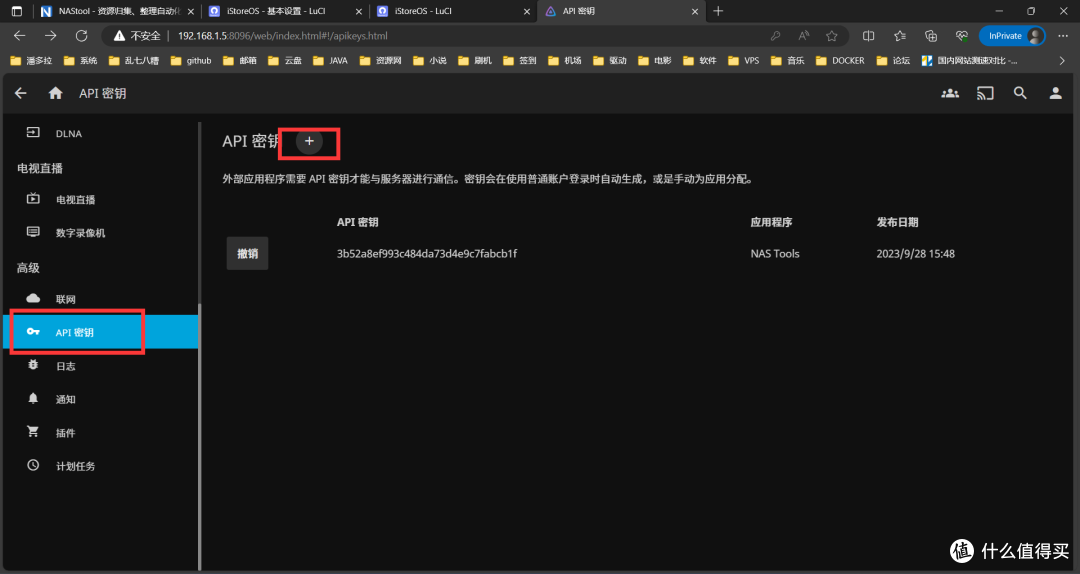
Task: Open github bookmarks folder
Action: click(x=191, y=61)
